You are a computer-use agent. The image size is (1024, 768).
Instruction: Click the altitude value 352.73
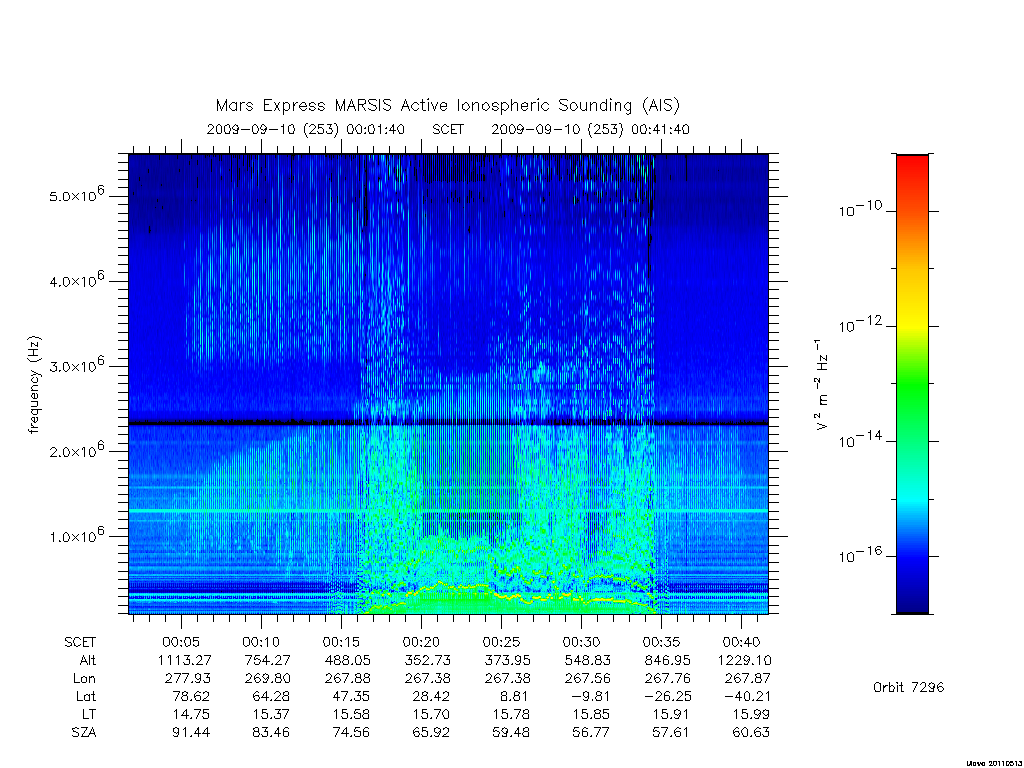tap(428, 660)
